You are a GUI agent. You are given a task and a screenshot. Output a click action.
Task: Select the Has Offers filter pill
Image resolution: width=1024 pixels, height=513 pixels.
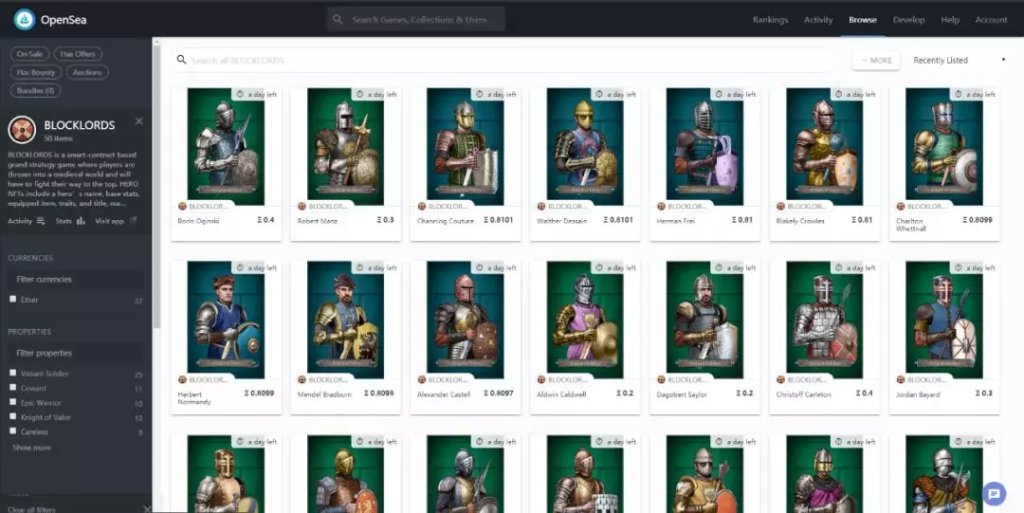click(78, 54)
